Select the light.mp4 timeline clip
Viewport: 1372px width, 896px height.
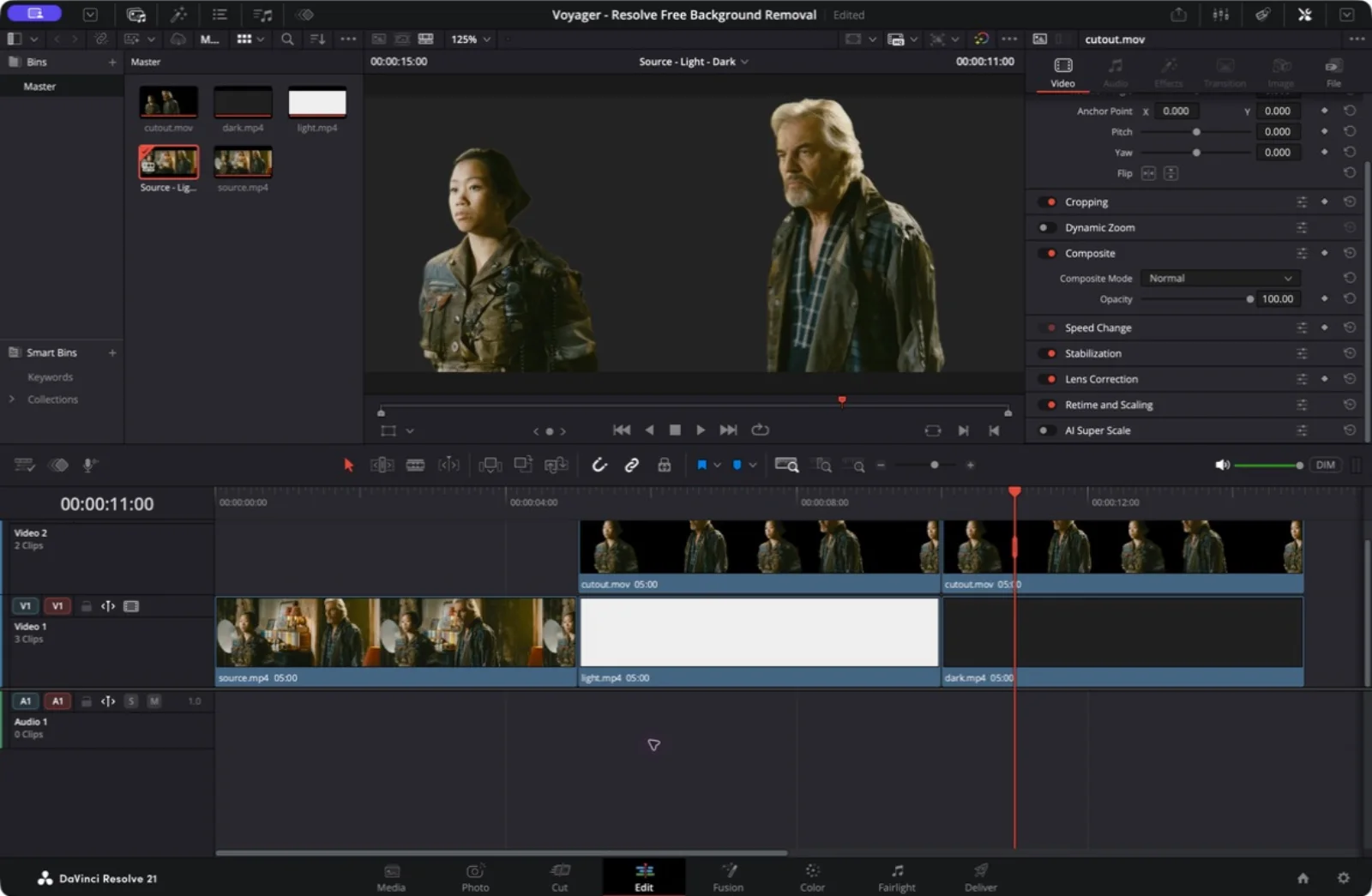click(759, 641)
